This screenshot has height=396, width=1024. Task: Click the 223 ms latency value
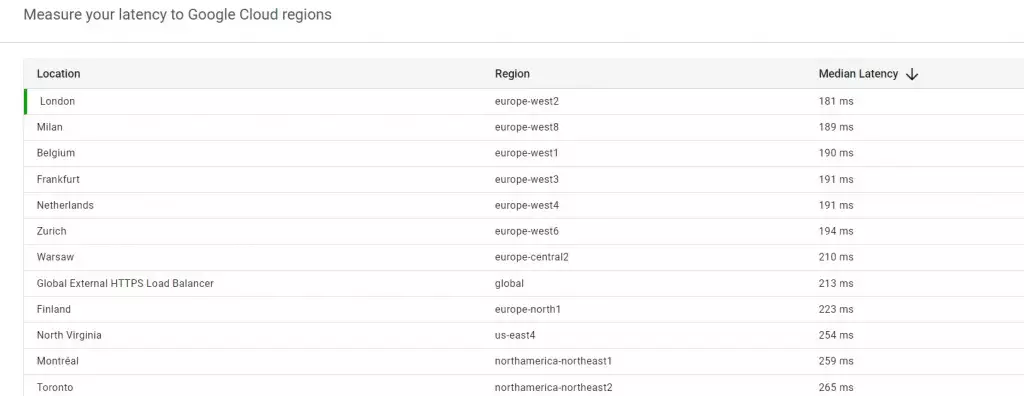click(x=836, y=309)
